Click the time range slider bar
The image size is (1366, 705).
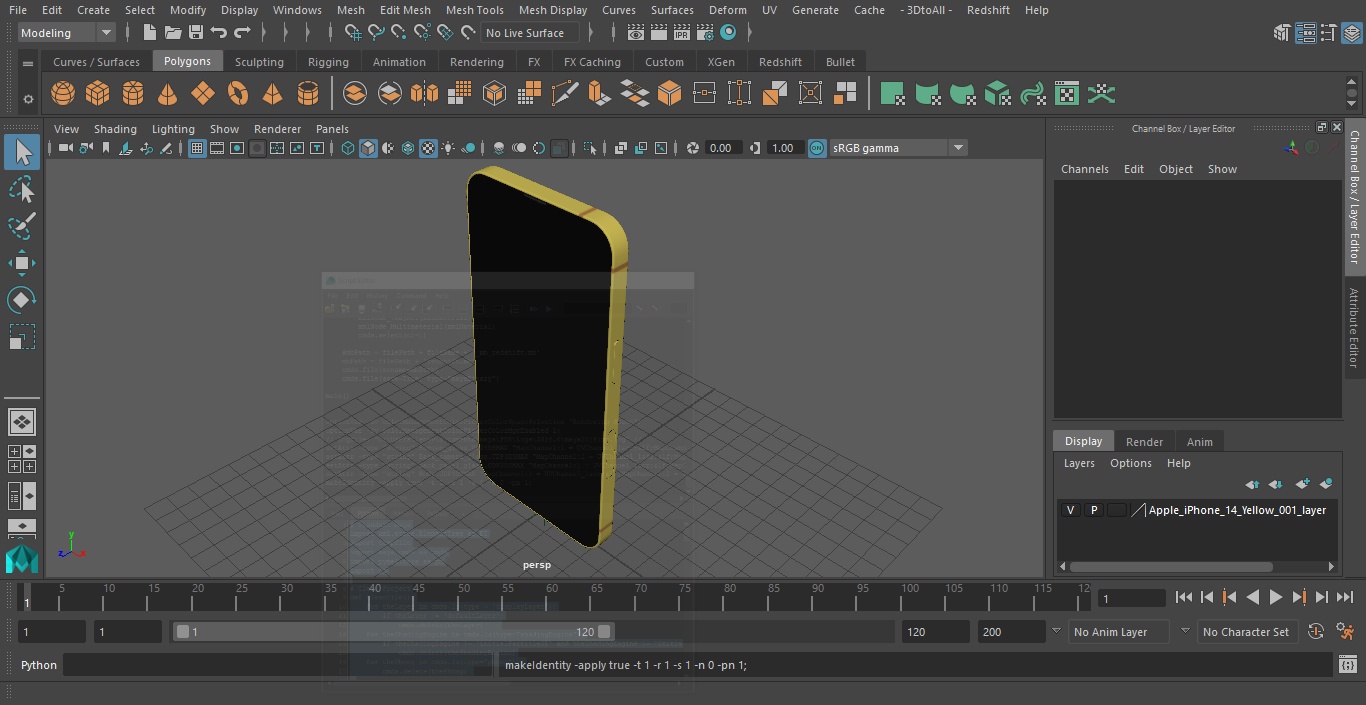coord(394,632)
